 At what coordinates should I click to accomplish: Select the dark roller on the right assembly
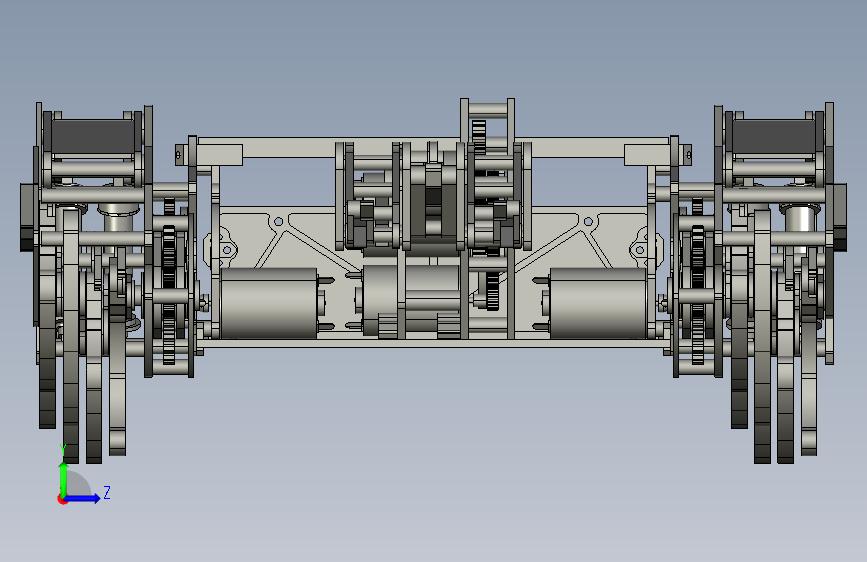tap(774, 137)
